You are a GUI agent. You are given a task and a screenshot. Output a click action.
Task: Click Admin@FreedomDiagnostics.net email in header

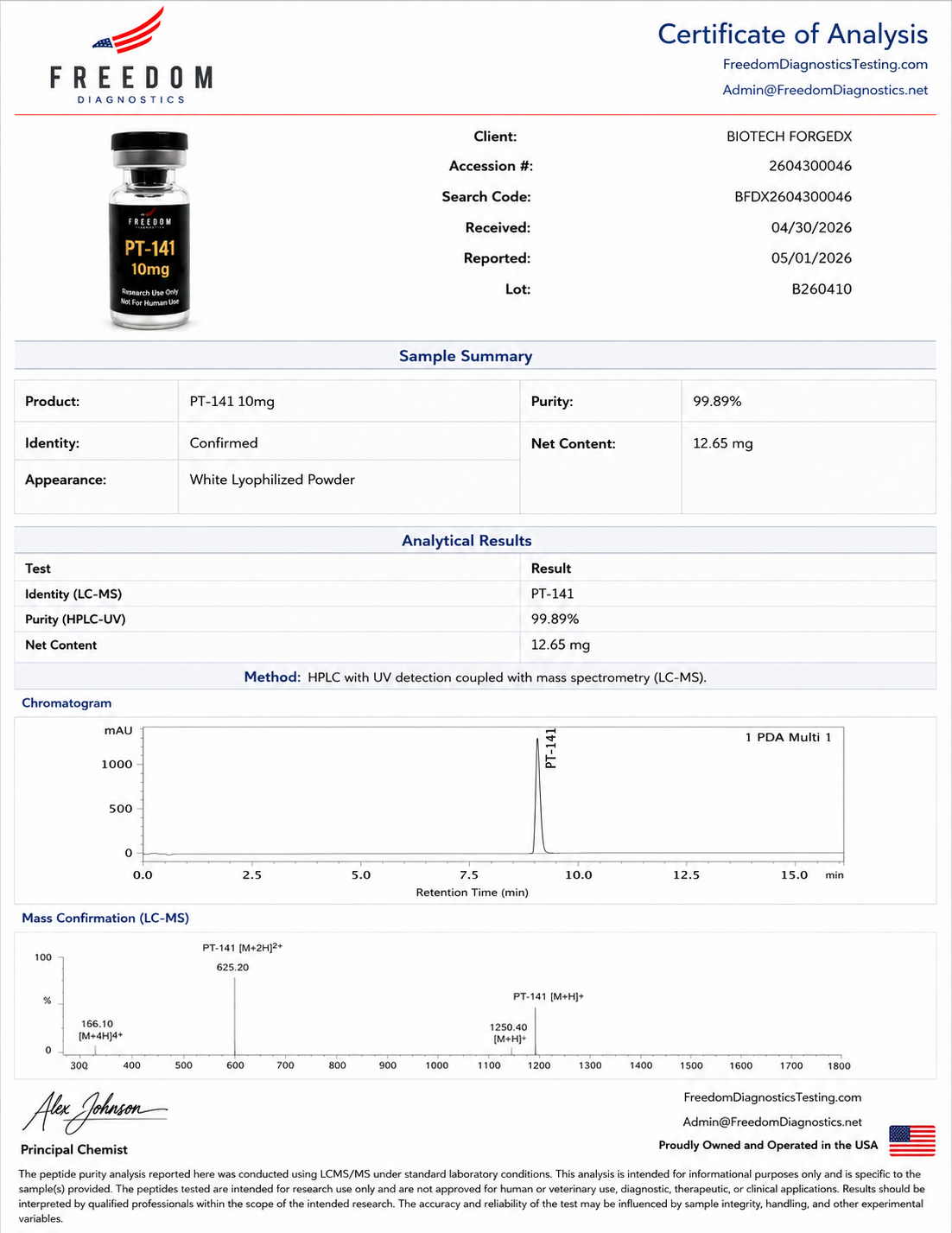(x=825, y=90)
